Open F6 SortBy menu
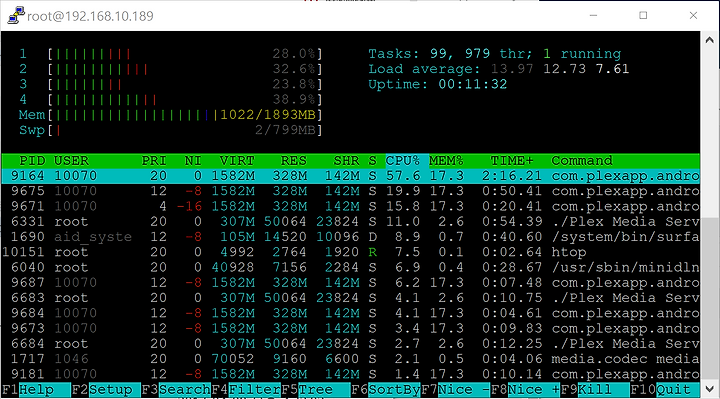This screenshot has height=399, width=720. 386,390
